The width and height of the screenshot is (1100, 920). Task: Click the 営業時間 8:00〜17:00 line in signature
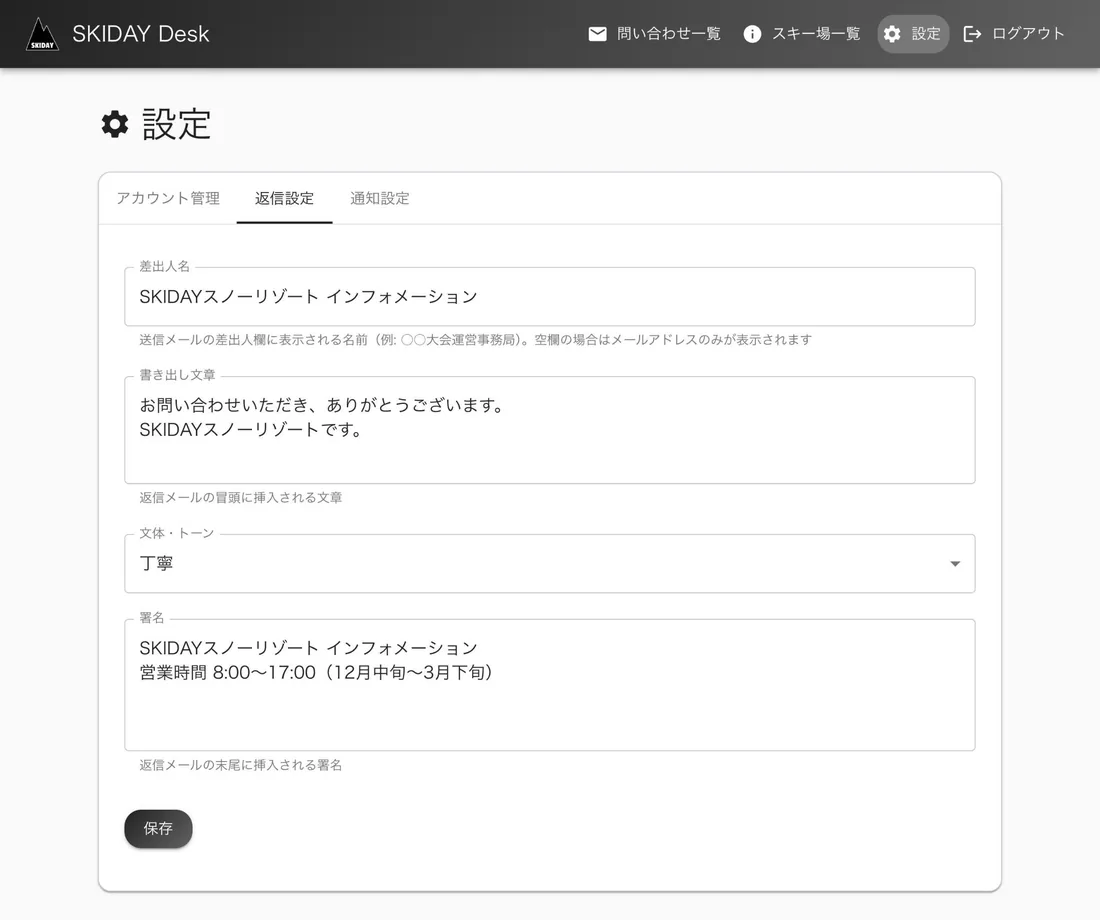[318, 672]
